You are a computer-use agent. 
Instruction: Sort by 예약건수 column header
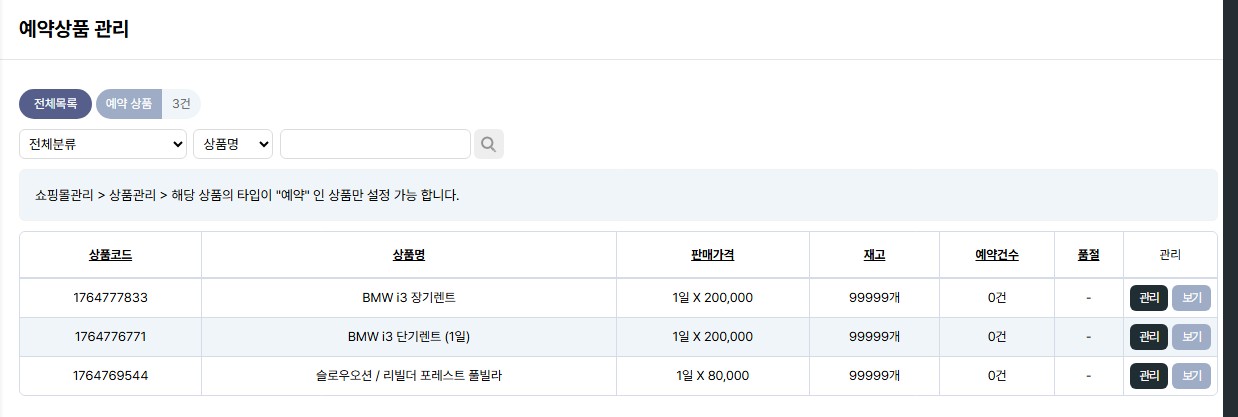(996, 255)
